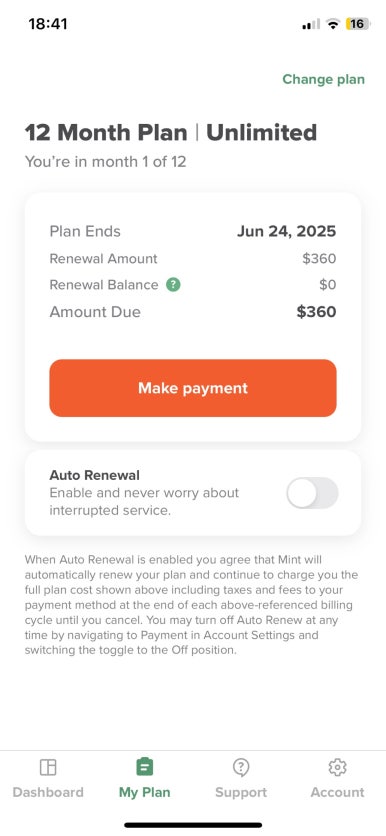386x836 pixels.
Task: Tap the Change plan link
Action: (x=324, y=79)
